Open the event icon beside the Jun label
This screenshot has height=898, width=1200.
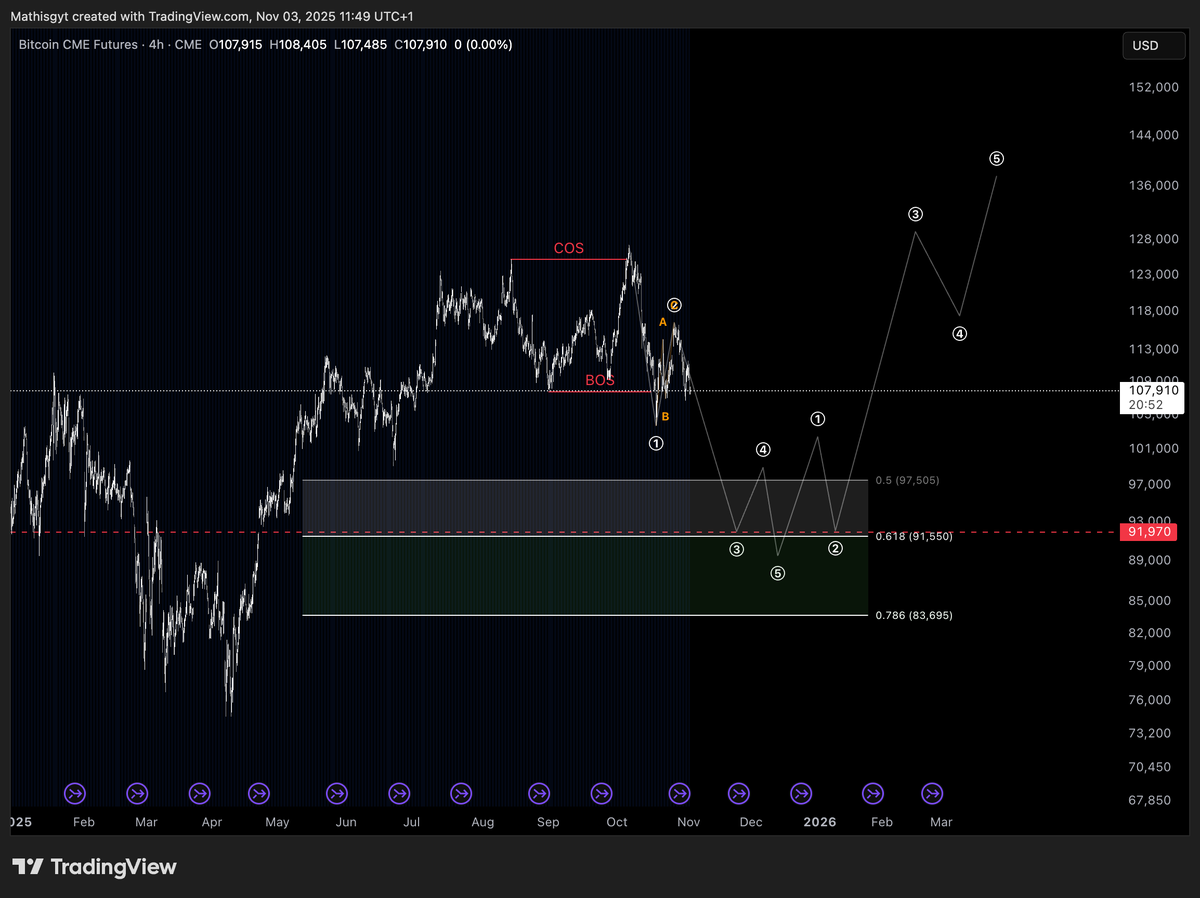339,793
